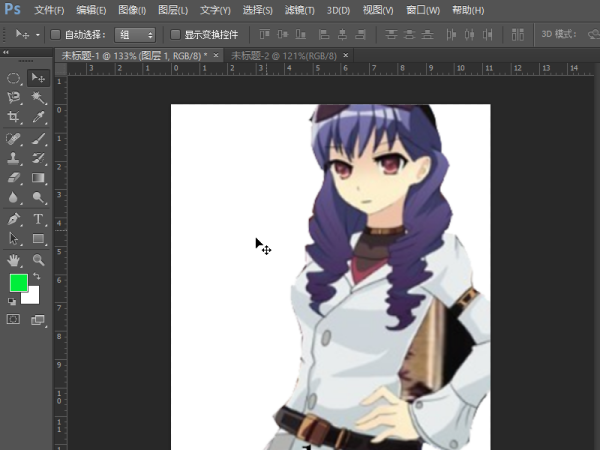Change screen mode button
Image resolution: width=600 pixels, height=450 pixels.
coord(38,320)
